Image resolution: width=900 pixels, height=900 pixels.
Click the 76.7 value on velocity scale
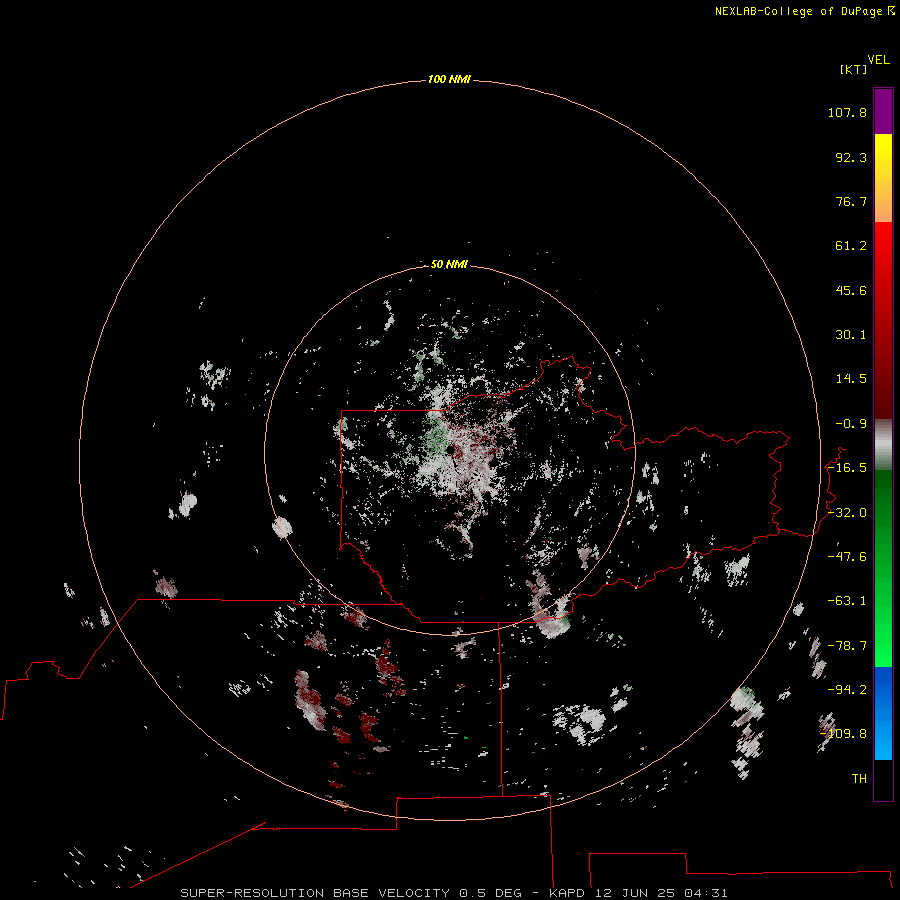(x=851, y=201)
